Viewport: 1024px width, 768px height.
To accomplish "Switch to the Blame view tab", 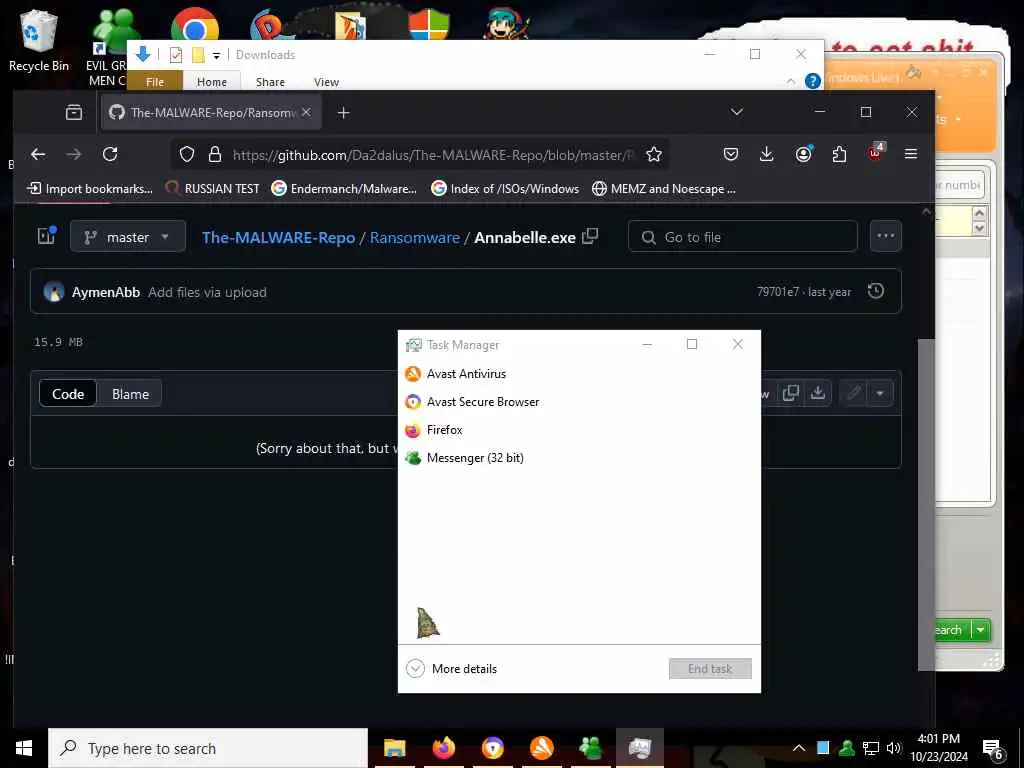I will (130, 394).
